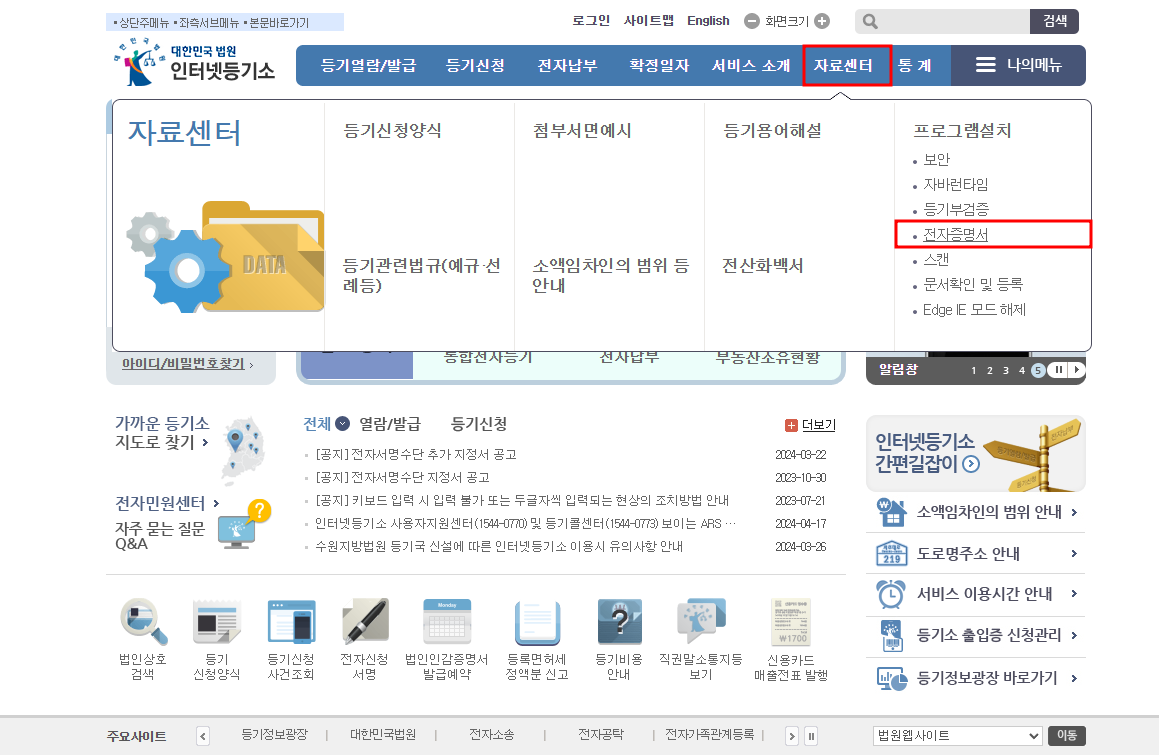Open 등기용어해설 link
The image size is (1159, 755).
(x=772, y=131)
